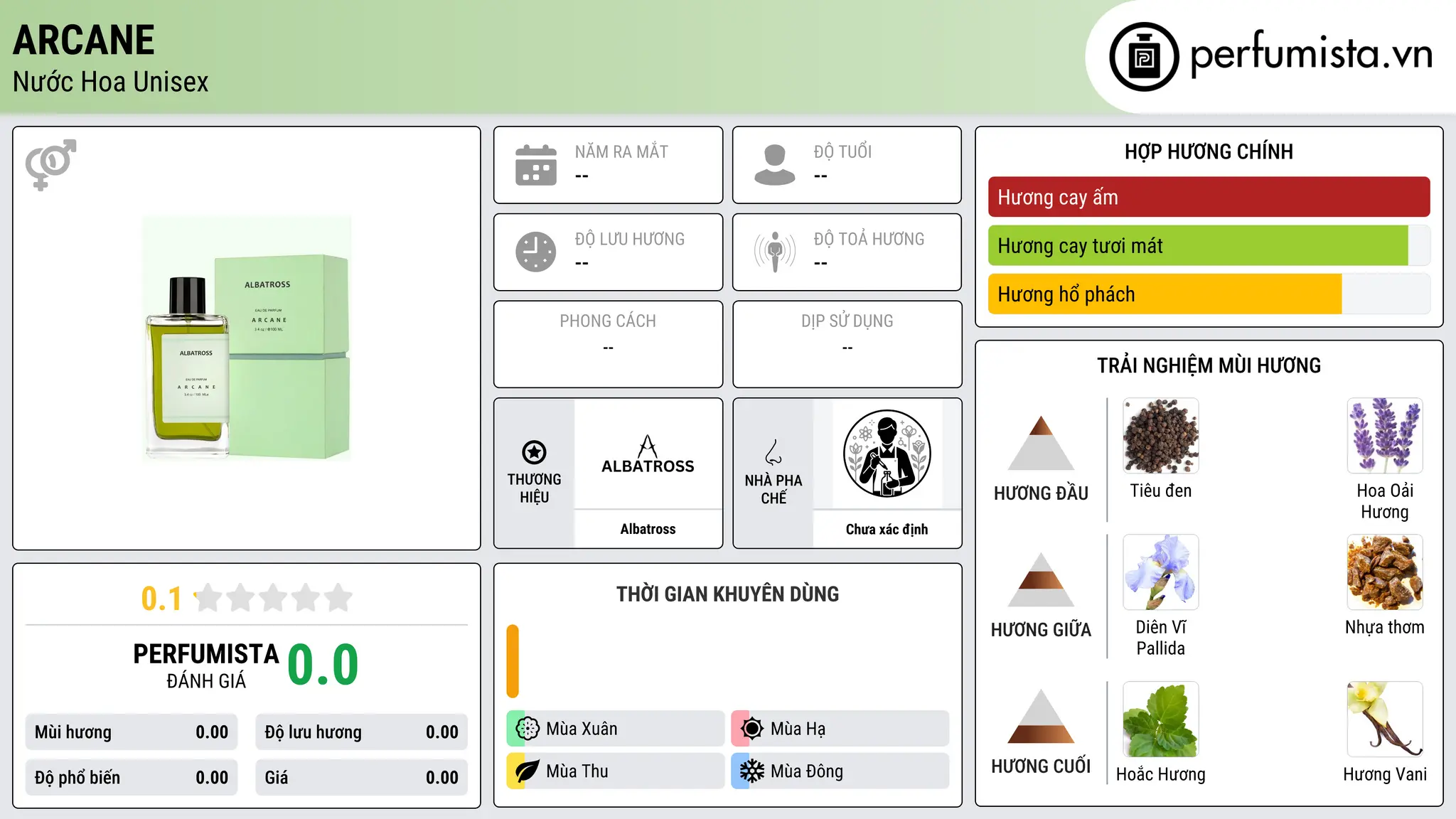Select the Mùa Xuân season label

pos(582,729)
